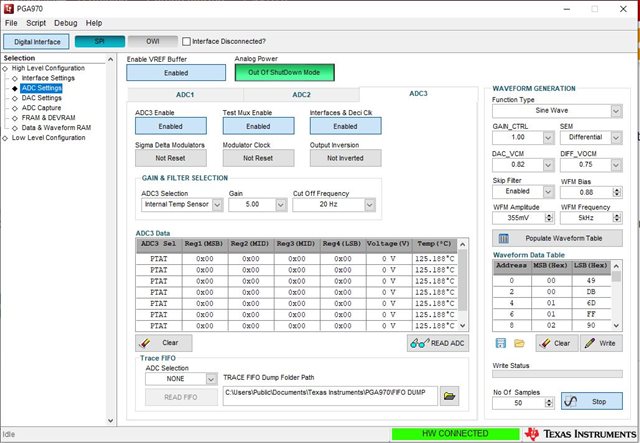The width and height of the screenshot is (640, 443).
Task: Click the No Of Samples stepper arrows
Action: (549, 403)
